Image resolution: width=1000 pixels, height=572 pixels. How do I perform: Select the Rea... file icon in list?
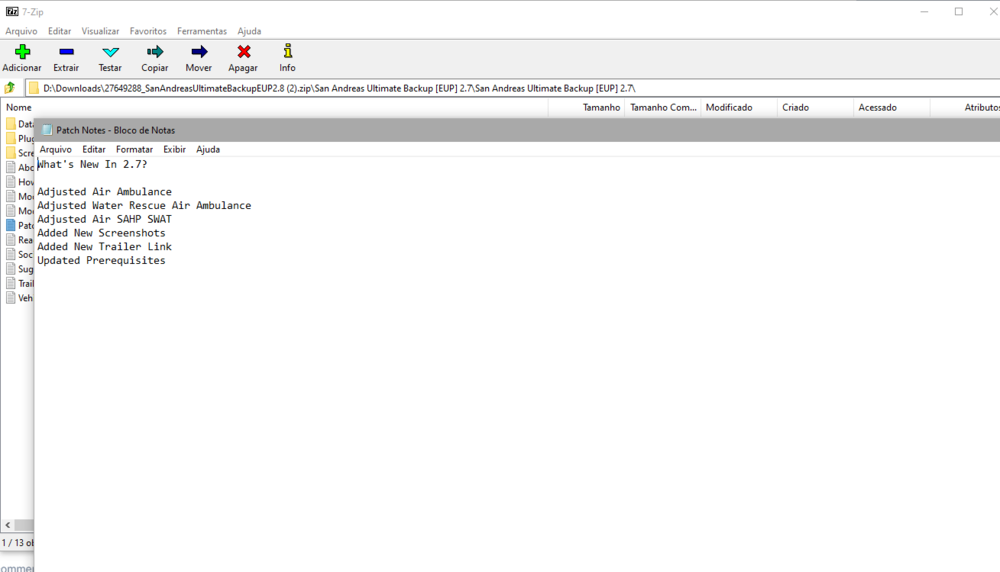click(x=11, y=240)
